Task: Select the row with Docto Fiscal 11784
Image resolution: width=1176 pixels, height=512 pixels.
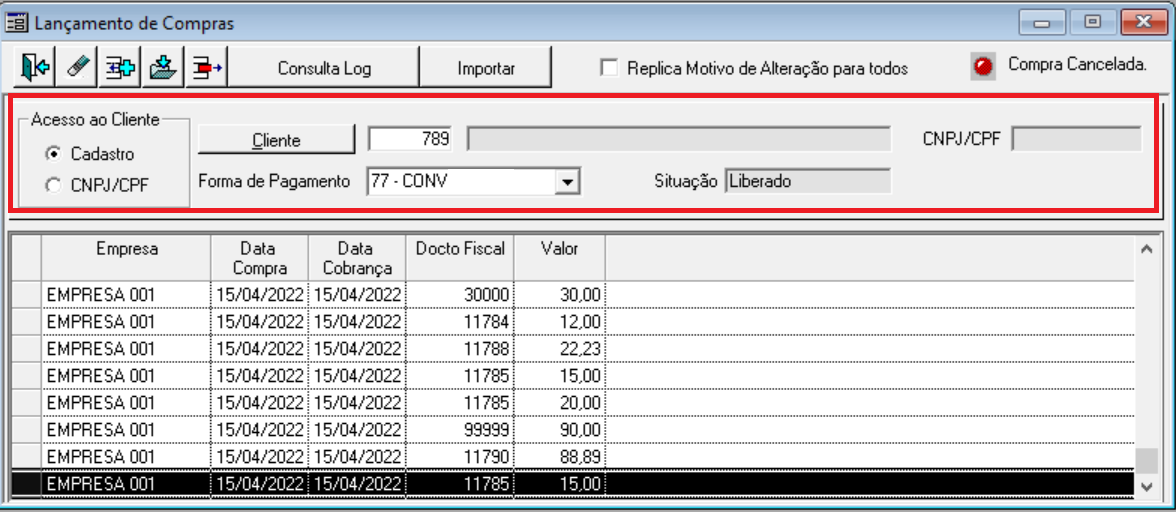Action: tap(574, 322)
